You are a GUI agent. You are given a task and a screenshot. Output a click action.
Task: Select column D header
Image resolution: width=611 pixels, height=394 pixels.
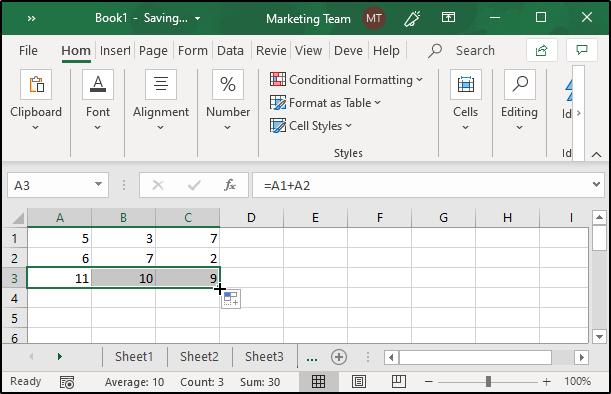click(x=251, y=217)
